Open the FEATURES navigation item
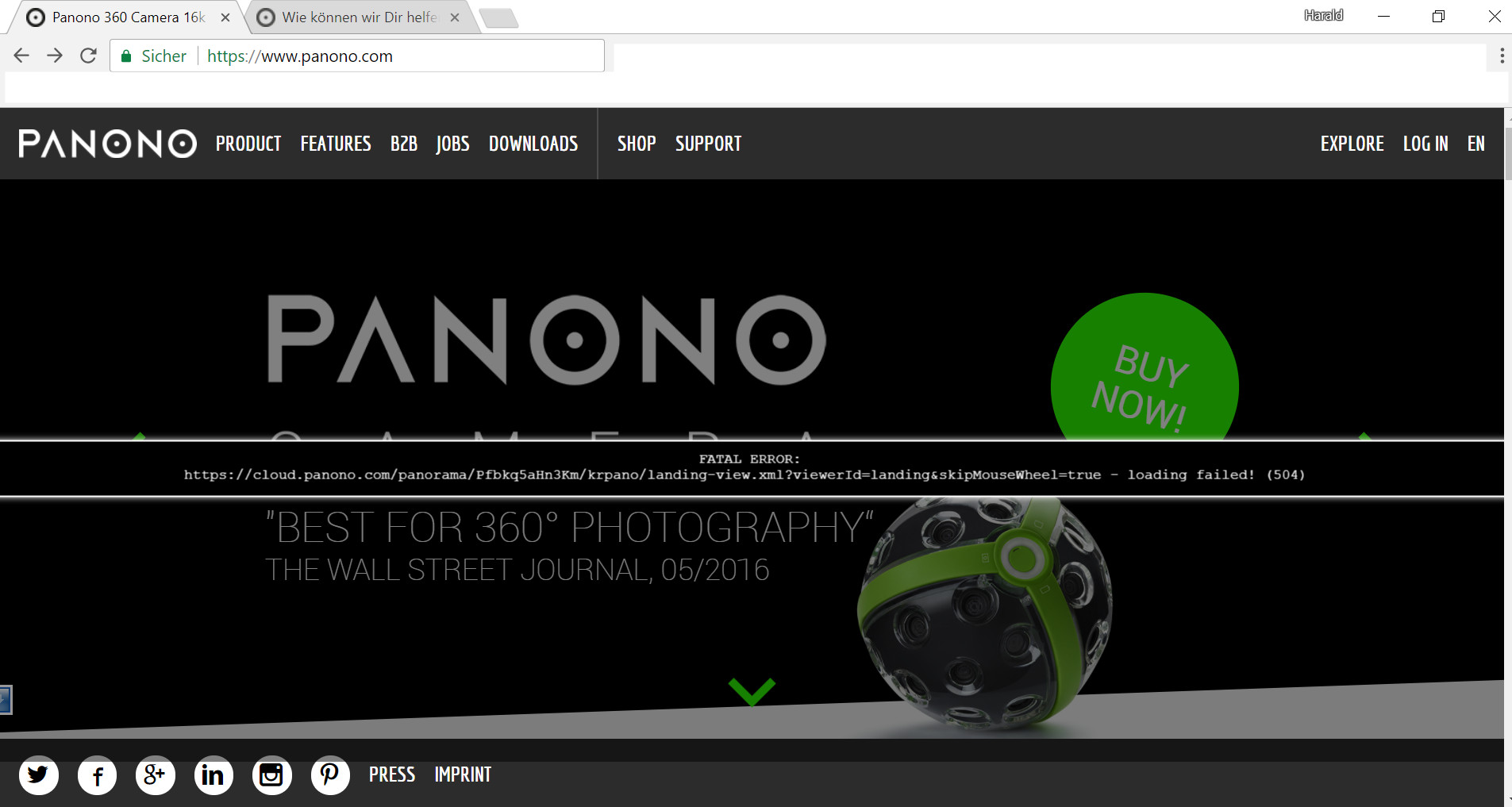1512x807 pixels. [x=336, y=144]
